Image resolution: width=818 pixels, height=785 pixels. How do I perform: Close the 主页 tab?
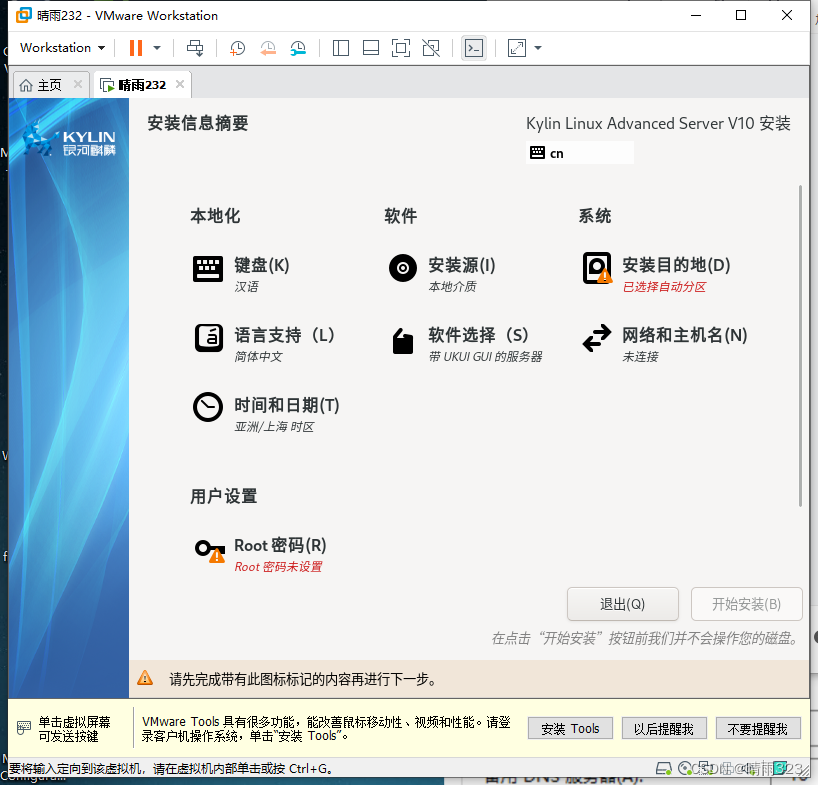click(78, 84)
